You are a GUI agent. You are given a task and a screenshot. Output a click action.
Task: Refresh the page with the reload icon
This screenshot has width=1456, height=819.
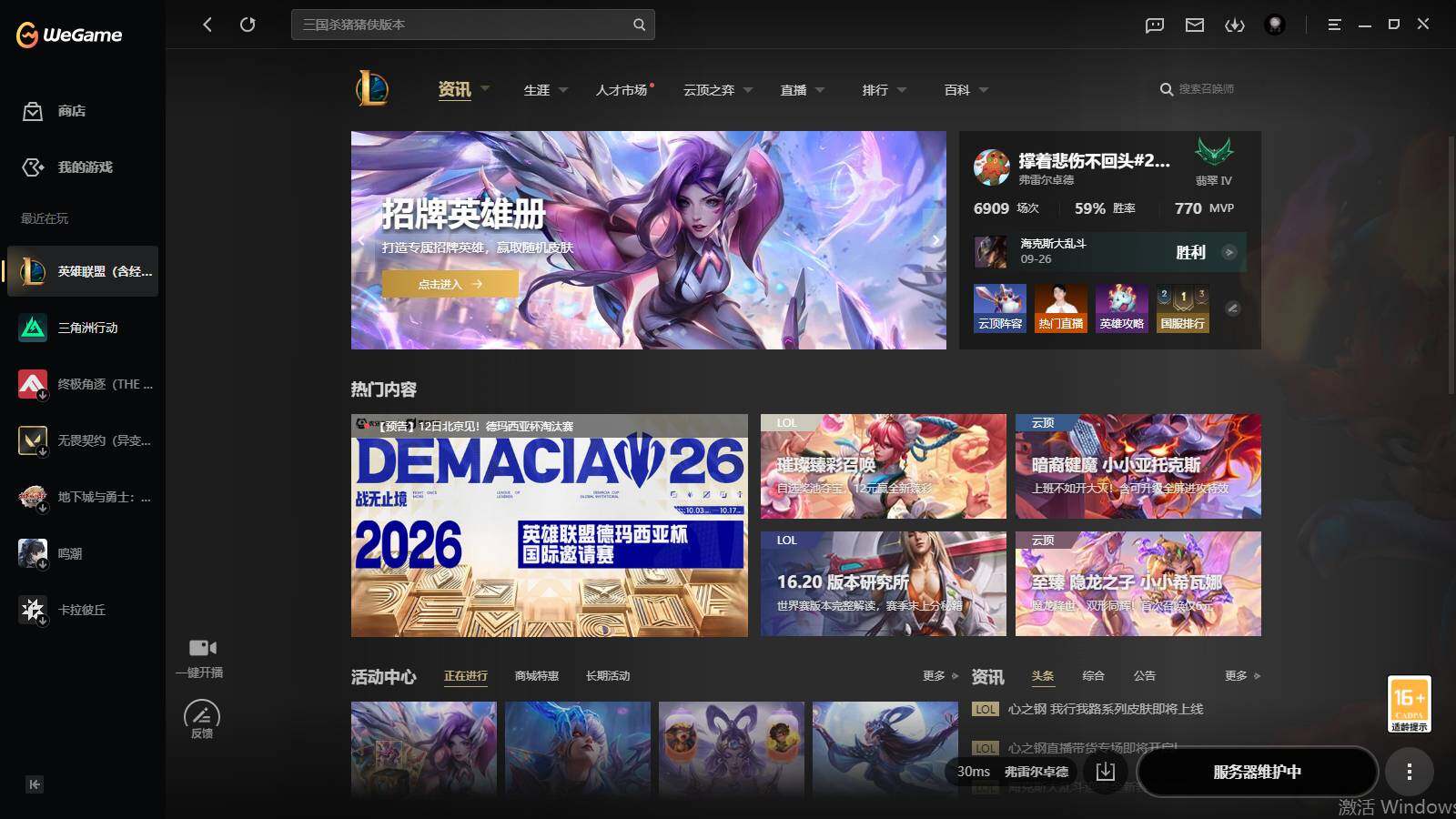coord(248,25)
